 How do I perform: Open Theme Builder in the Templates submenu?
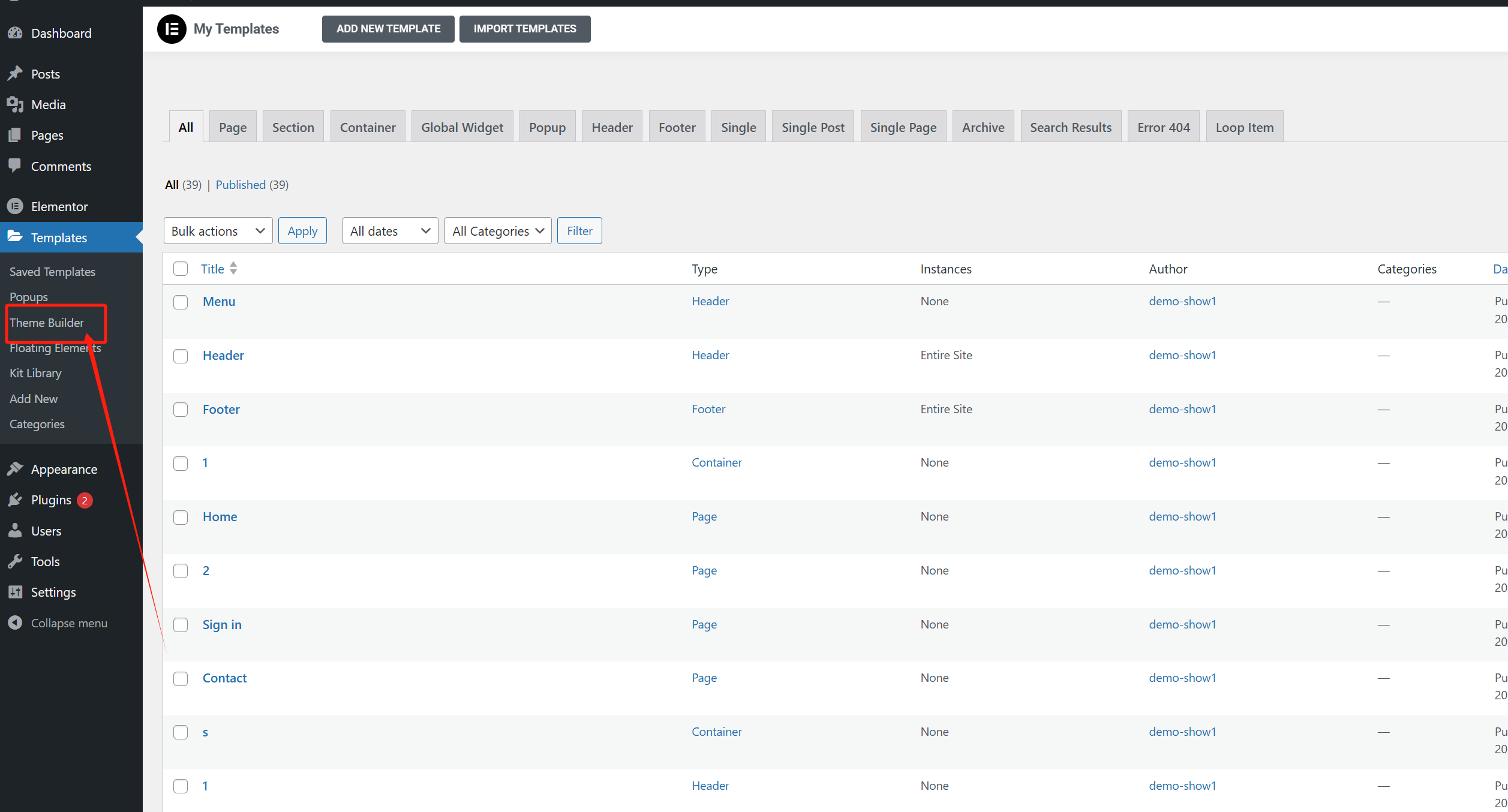pyautogui.click(x=47, y=323)
